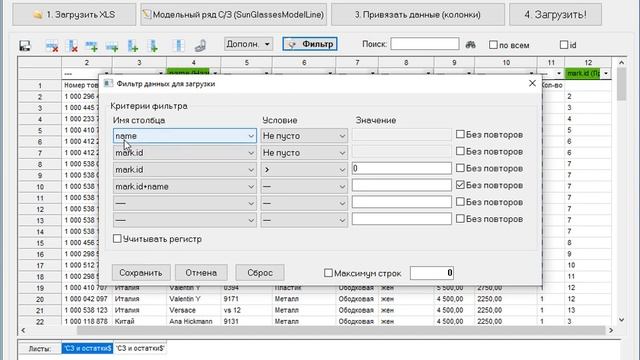
Task: Click the Ana Hickmann cell
Action: [193, 321]
